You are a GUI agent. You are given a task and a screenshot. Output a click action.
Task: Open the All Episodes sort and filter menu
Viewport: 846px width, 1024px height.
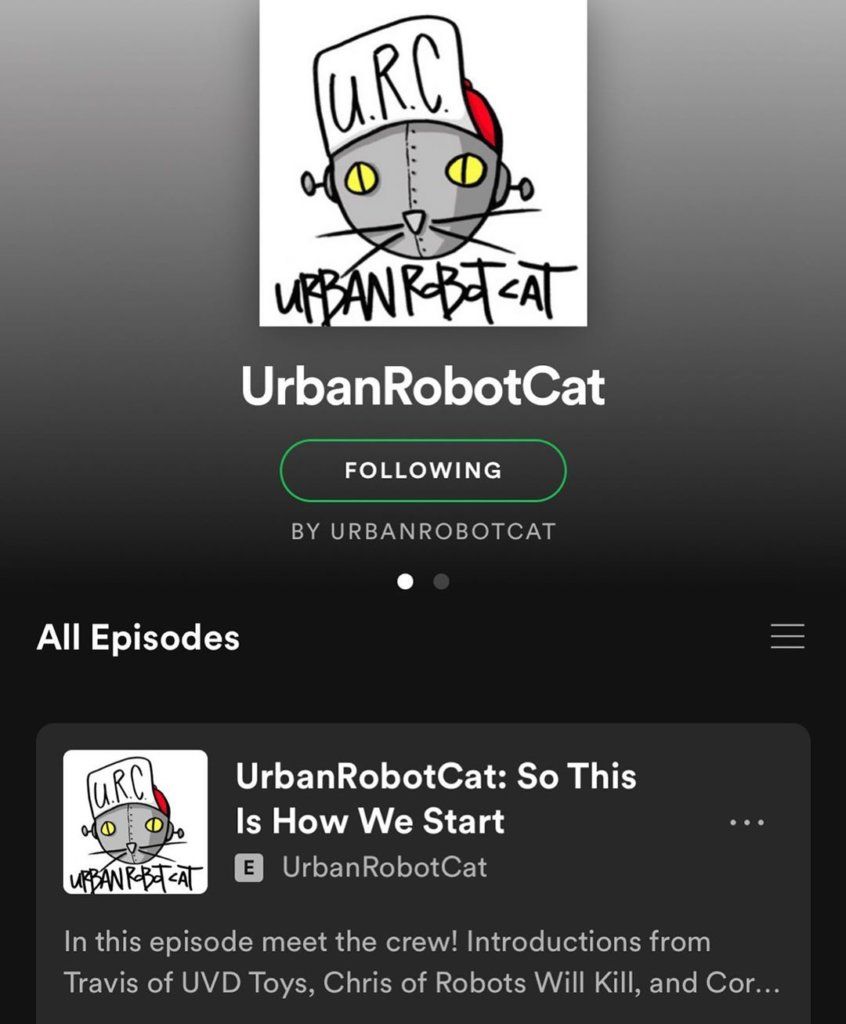[x=787, y=635]
